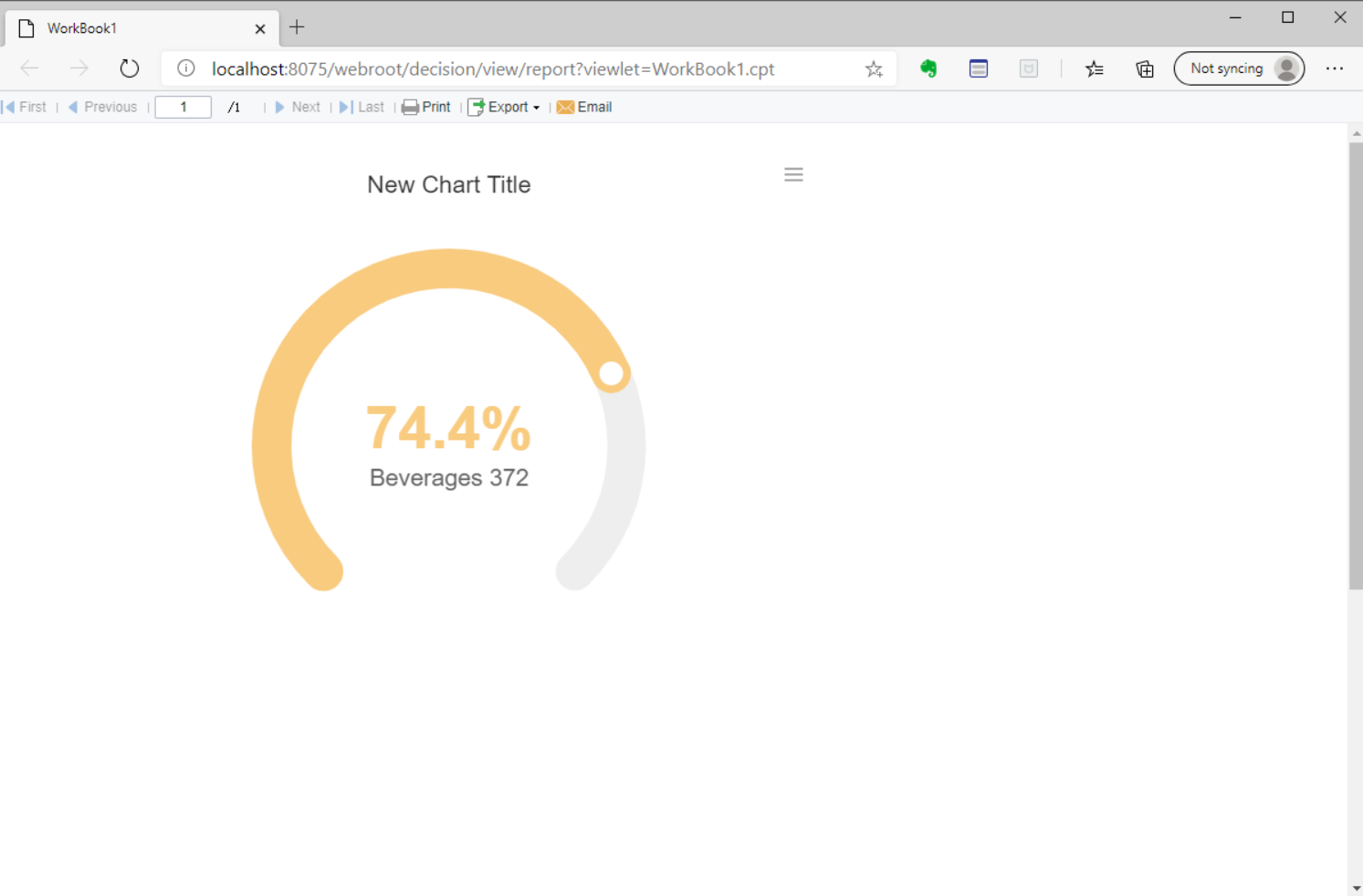Click the favorites bar icon next to extensions
1363x896 pixels.
tap(1094, 68)
